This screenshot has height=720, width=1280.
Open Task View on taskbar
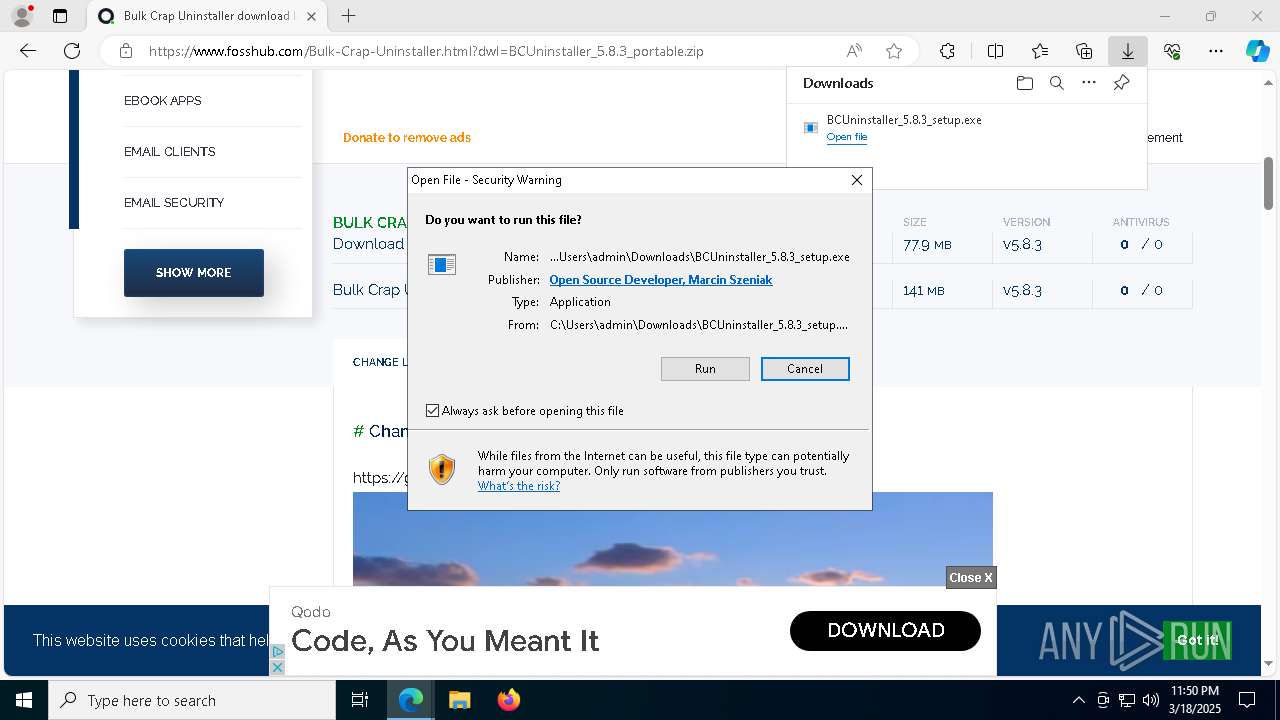coord(360,700)
